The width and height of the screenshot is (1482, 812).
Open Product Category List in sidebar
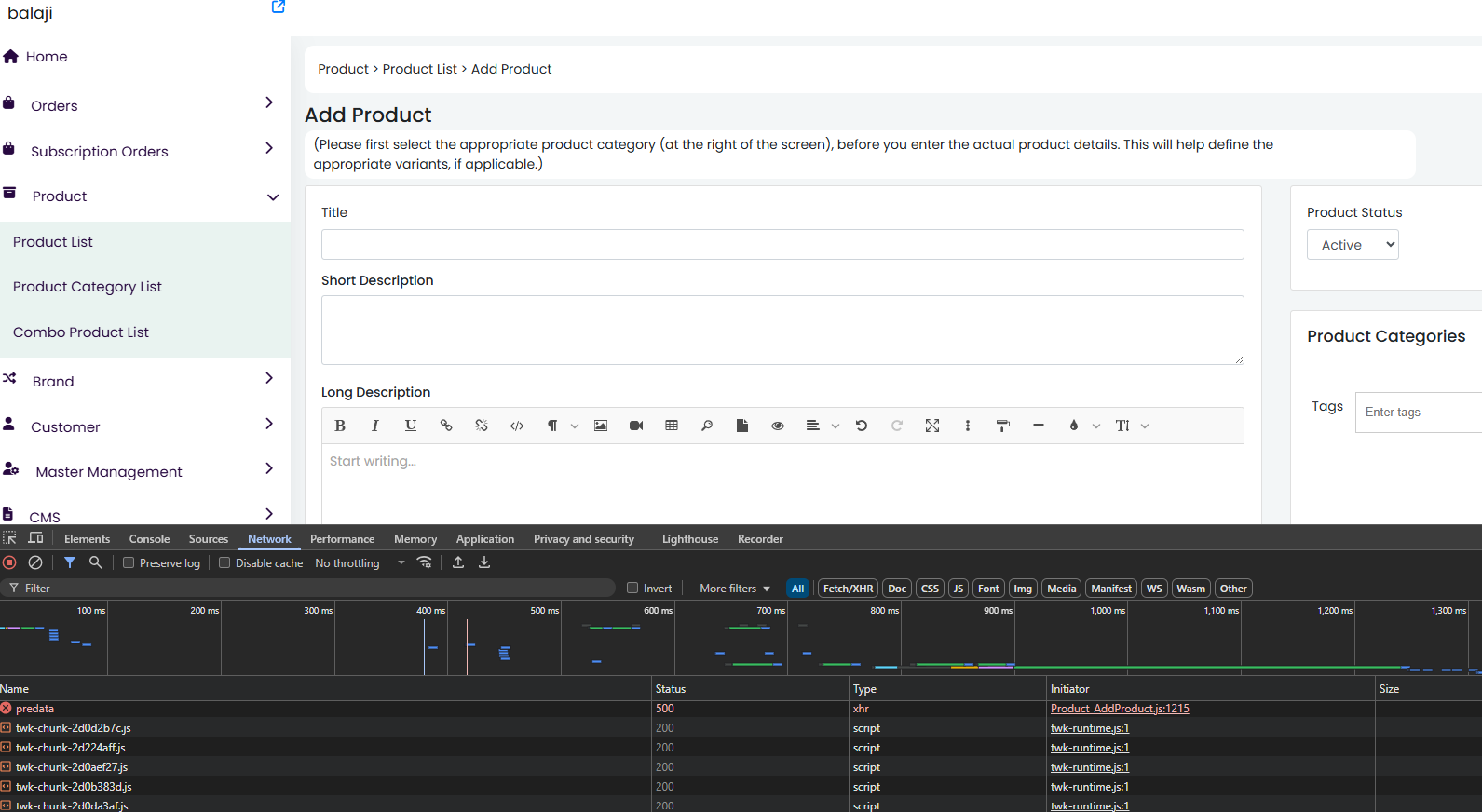tap(88, 287)
